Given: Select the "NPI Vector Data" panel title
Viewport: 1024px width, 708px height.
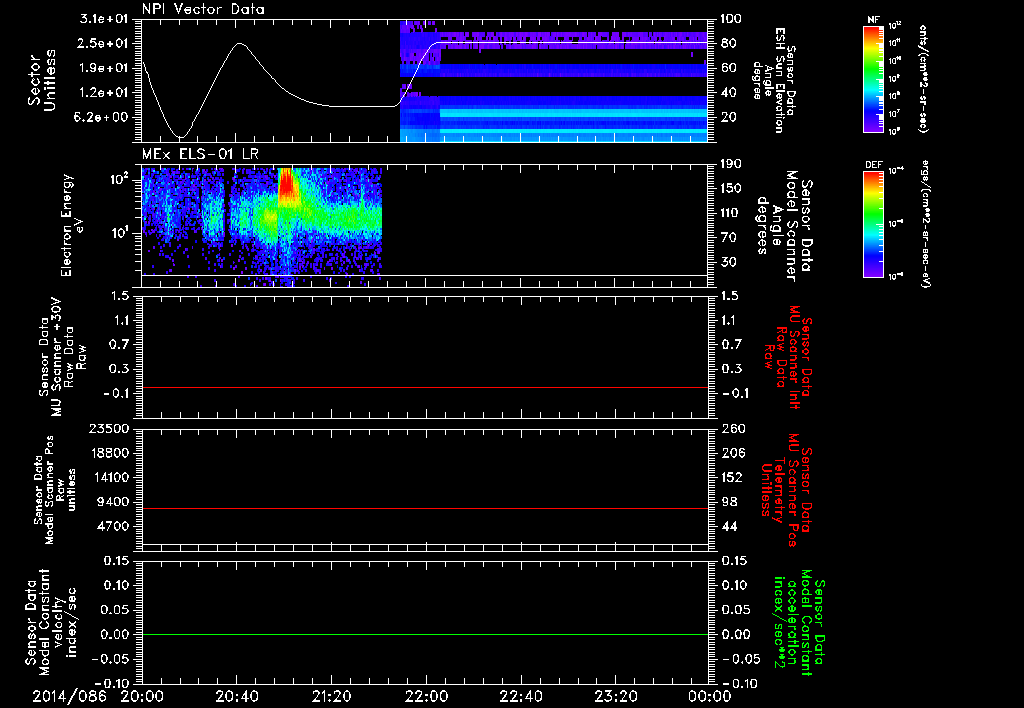Looking at the screenshot, I should tap(203, 9).
